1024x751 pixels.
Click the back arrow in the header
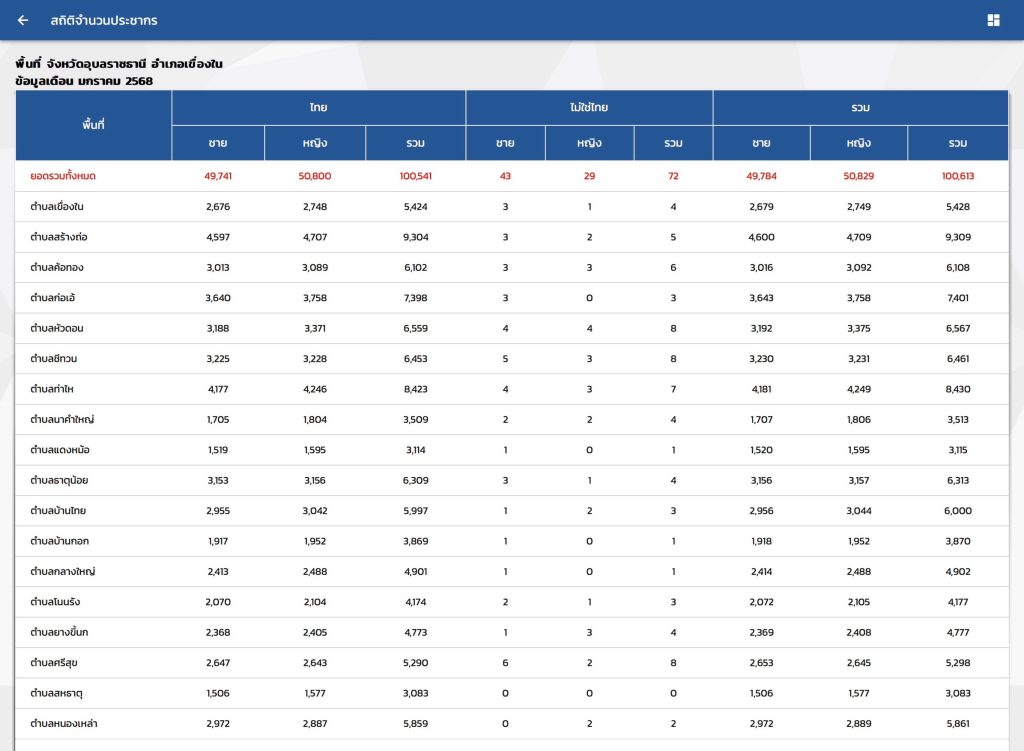pos(23,20)
